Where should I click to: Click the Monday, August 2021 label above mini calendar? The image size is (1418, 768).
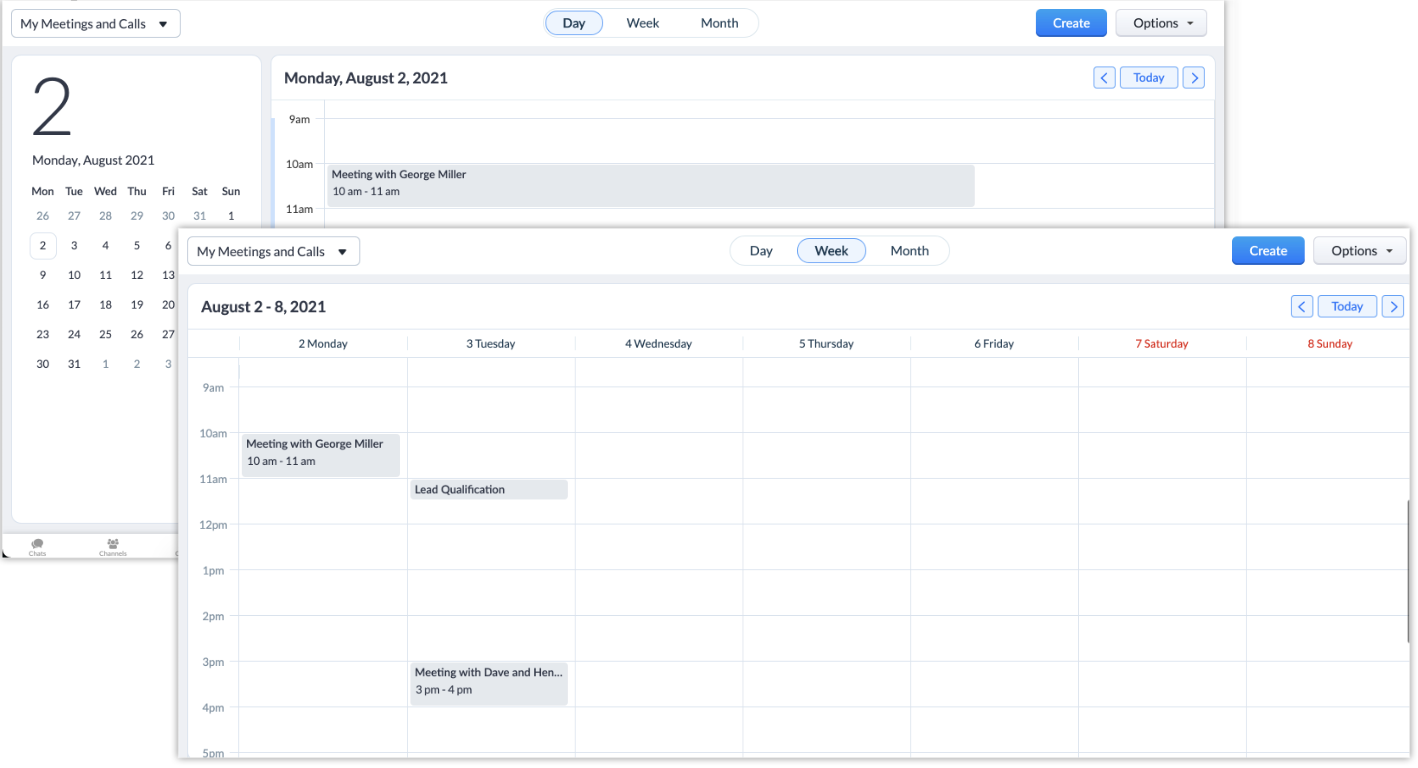[x=93, y=160]
